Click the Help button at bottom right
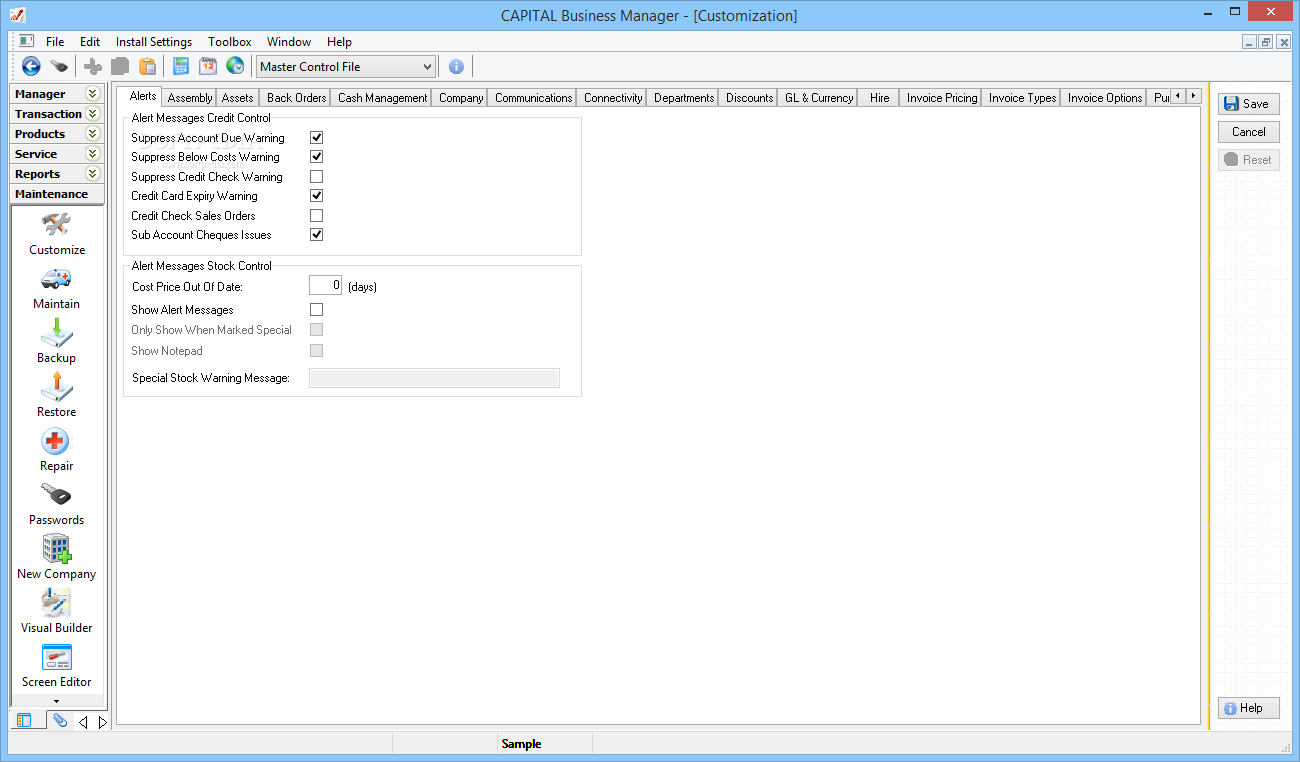The width and height of the screenshot is (1300, 762). click(1249, 708)
